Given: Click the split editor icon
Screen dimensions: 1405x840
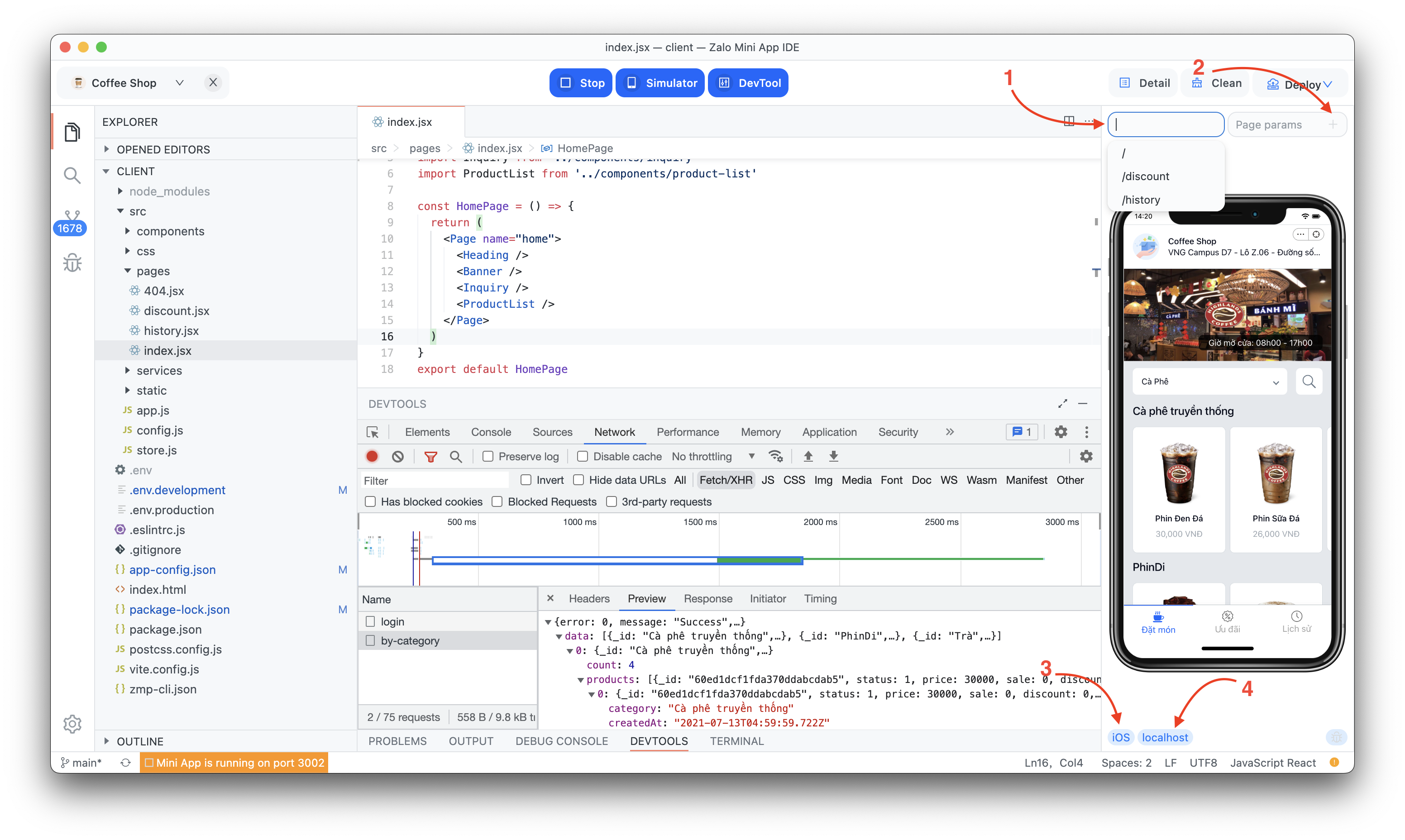Looking at the screenshot, I should (1069, 121).
